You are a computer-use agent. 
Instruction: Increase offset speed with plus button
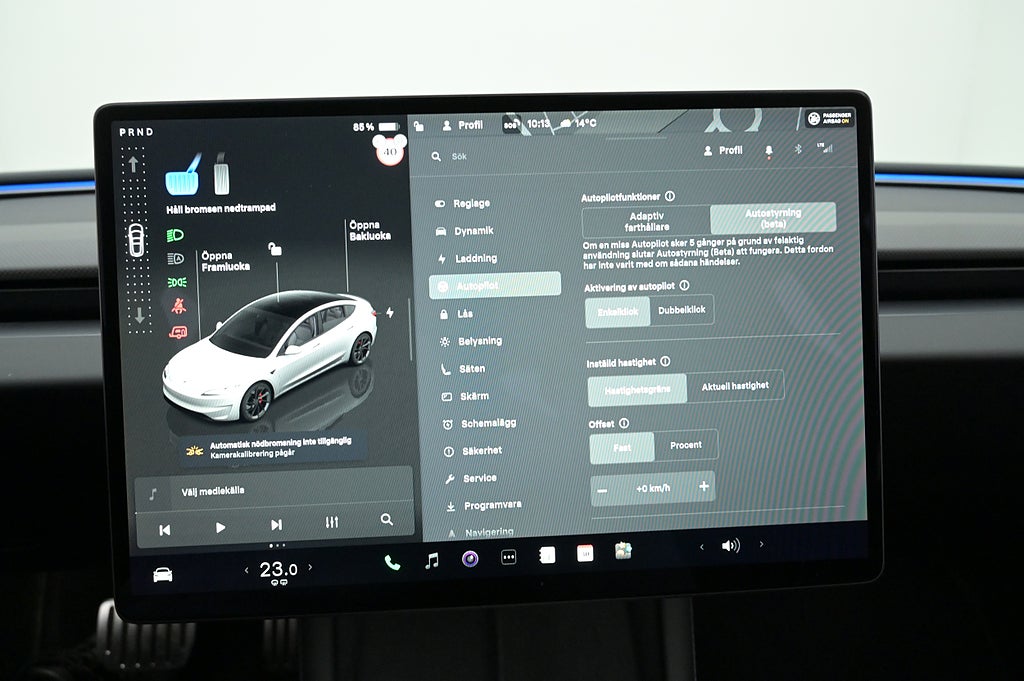pos(704,487)
